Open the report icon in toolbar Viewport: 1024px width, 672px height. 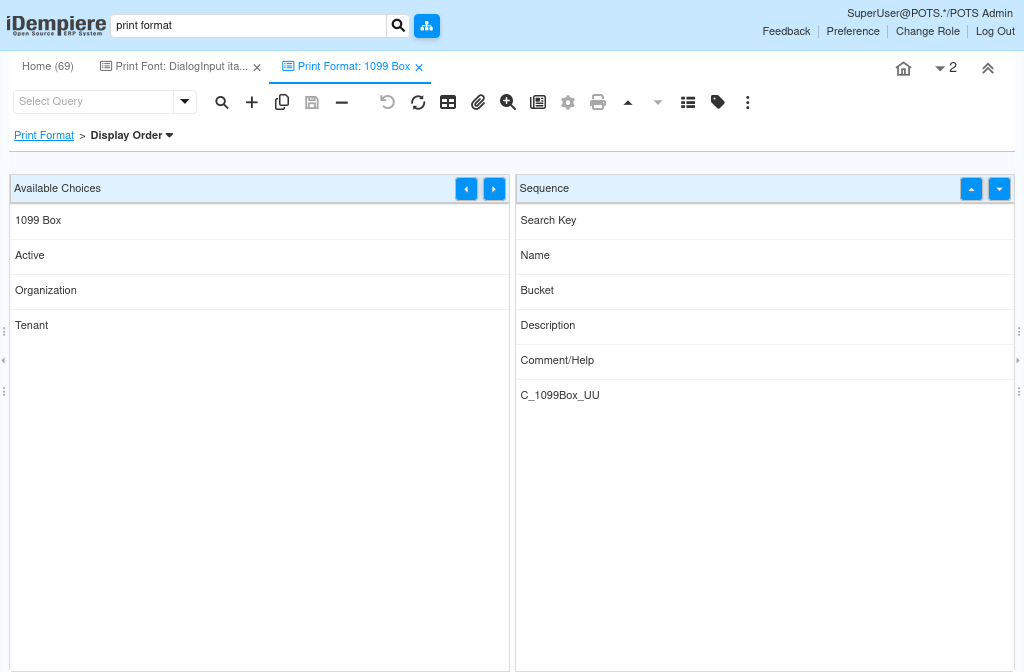[x=538, y=103]
